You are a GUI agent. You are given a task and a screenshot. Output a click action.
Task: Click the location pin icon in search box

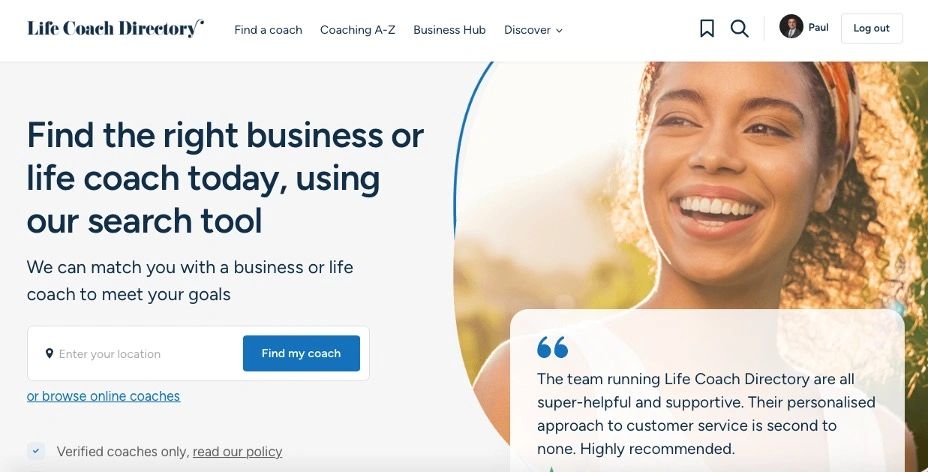click(49, 353)
